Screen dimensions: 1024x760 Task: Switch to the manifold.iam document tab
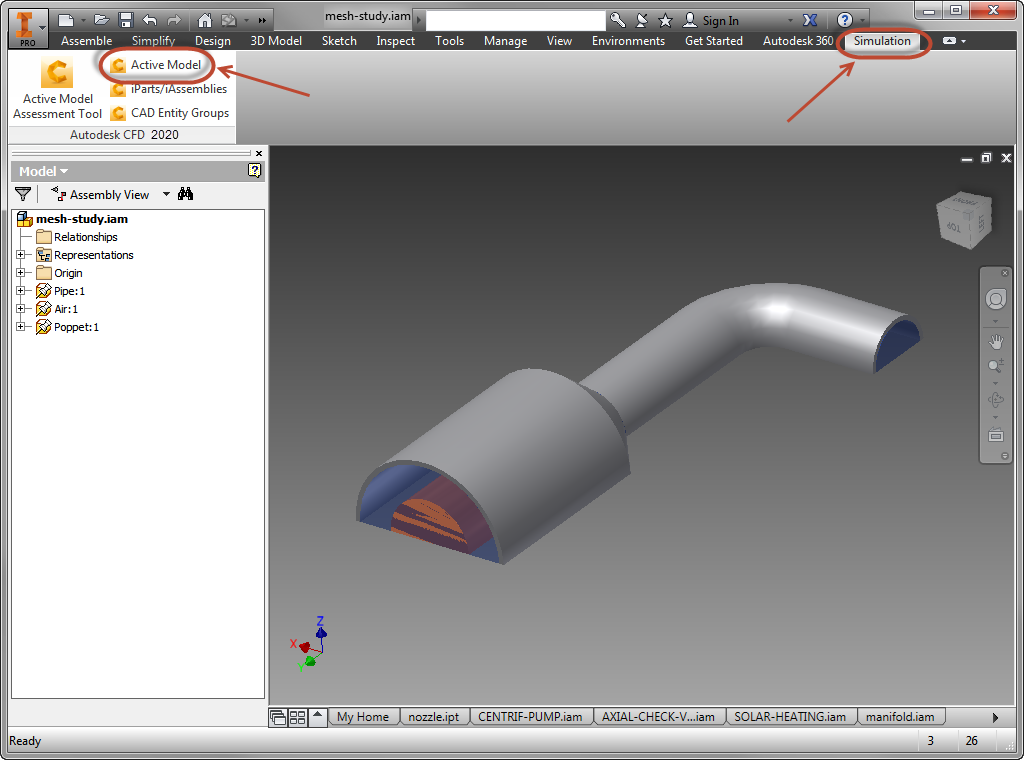[899, 717]
